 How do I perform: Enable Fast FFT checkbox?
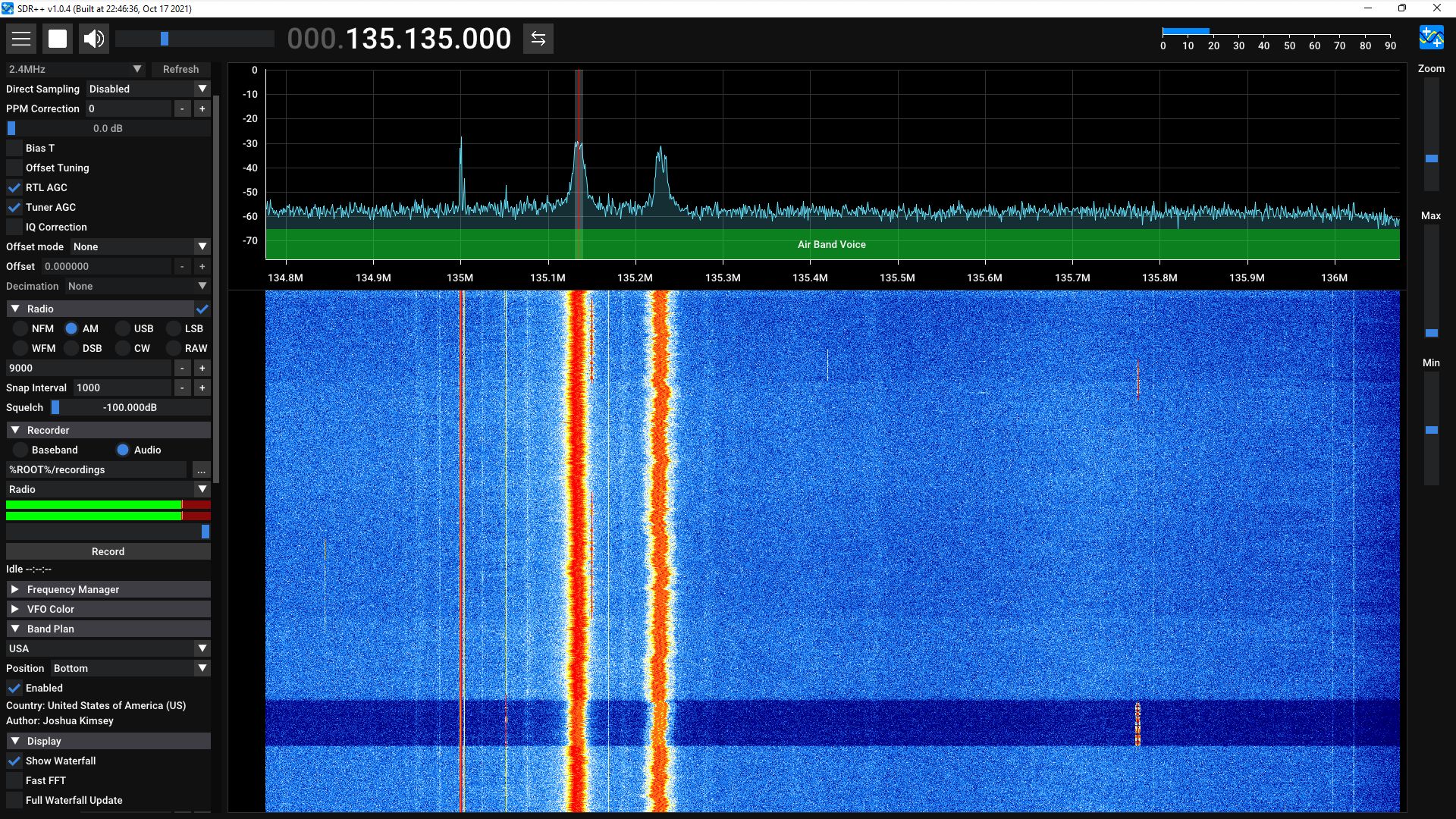click(14, 780)
